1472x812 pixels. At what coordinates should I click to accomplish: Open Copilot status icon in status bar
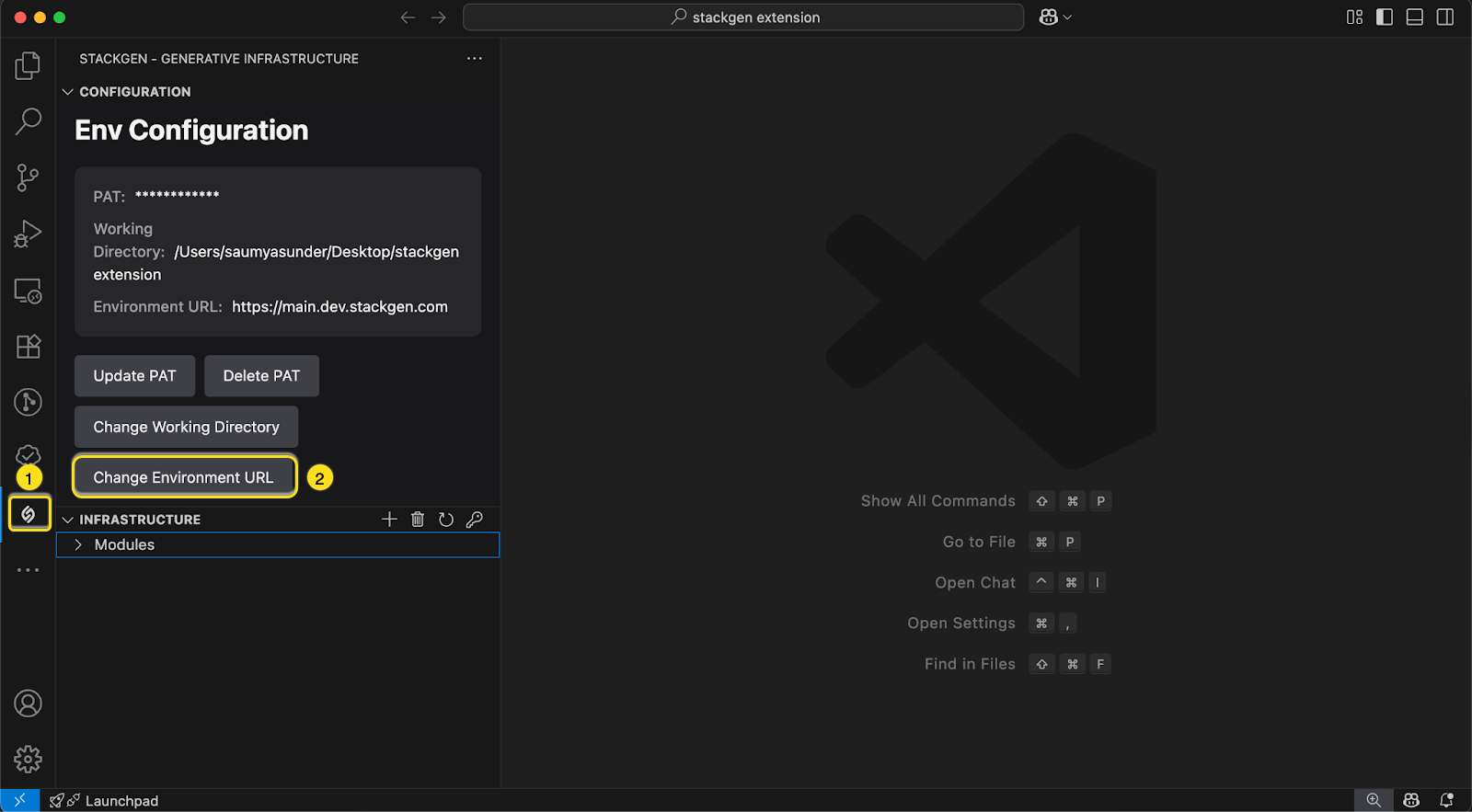click(1411, 800)
